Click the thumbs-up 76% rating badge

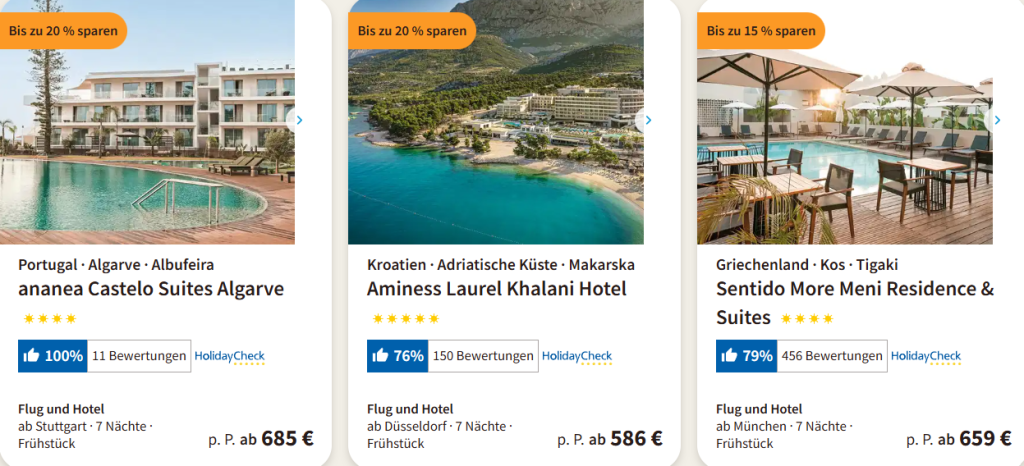coord(398,356)
